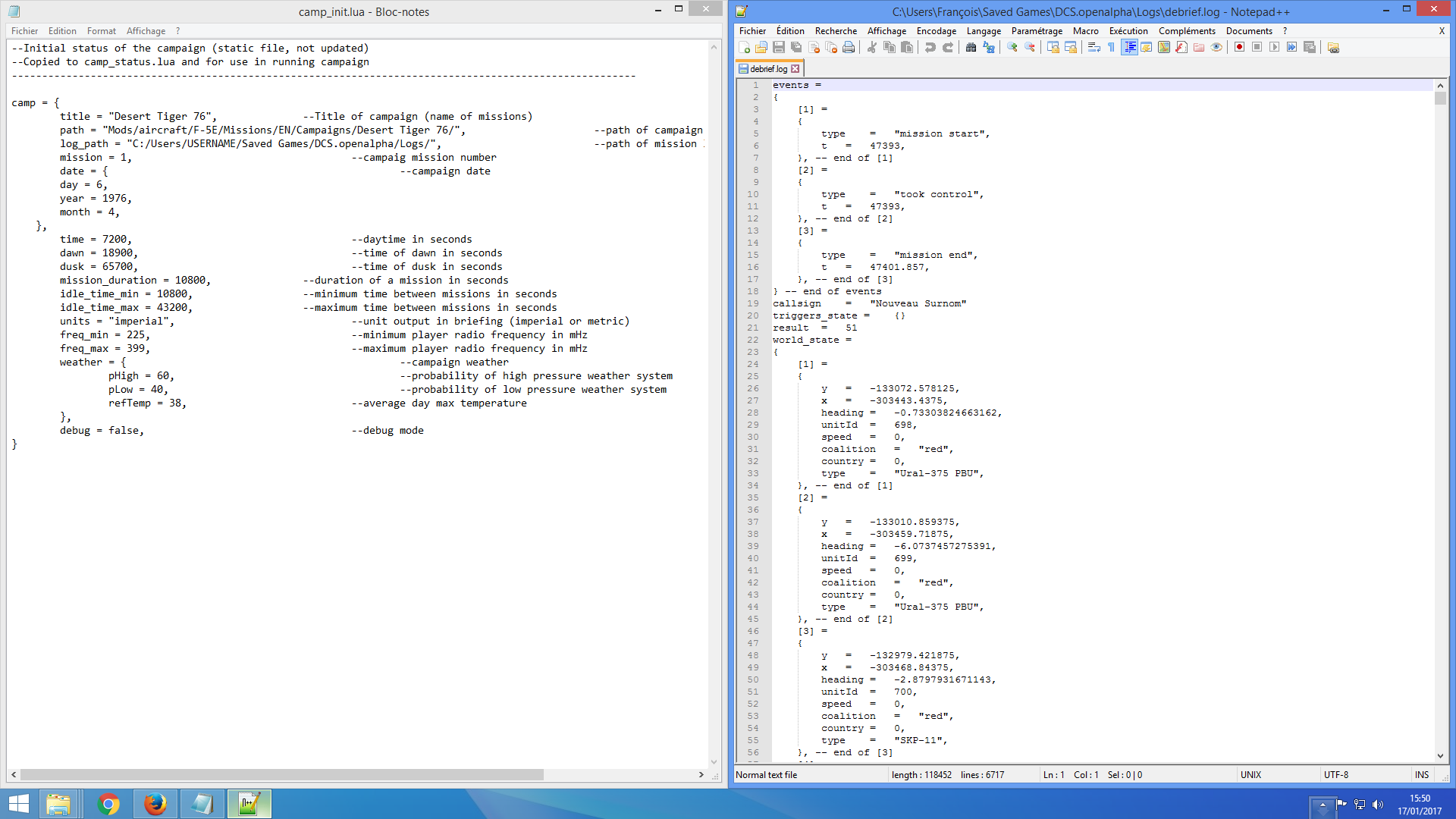Select the debrief.log tab
Image resolution: width=1456 pixels, height=819 pixels.
[x=768, y=69]
